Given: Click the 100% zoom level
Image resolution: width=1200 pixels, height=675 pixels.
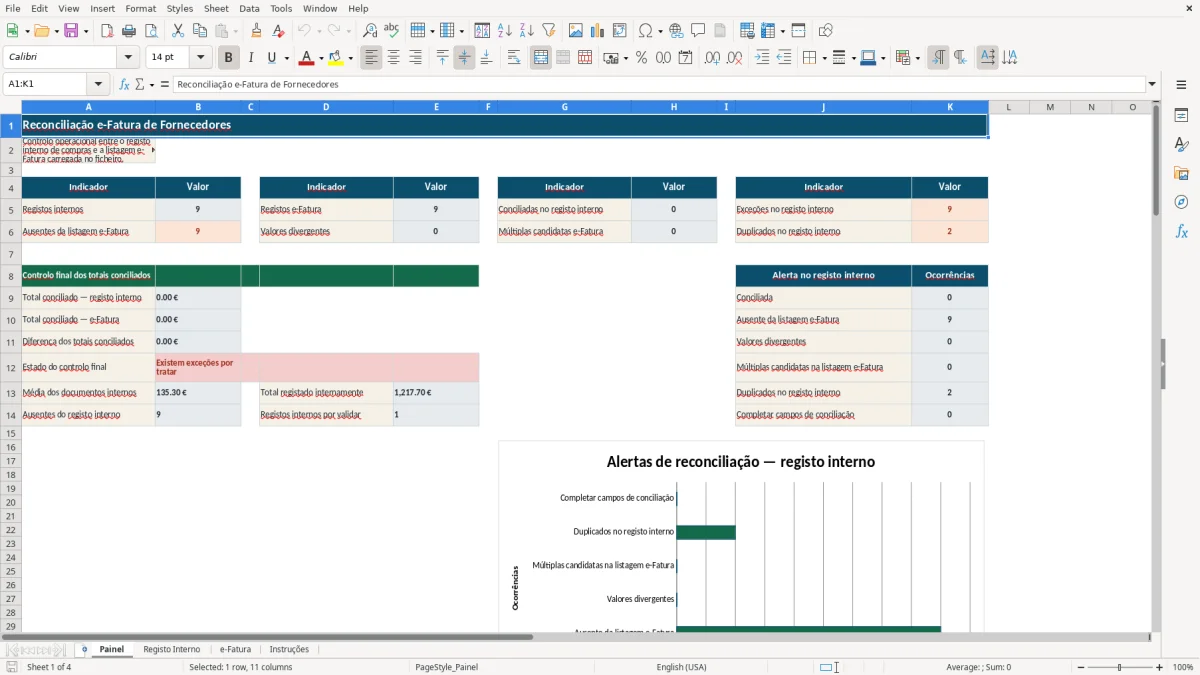Looking at the screenshot, I should point(1183,667).
